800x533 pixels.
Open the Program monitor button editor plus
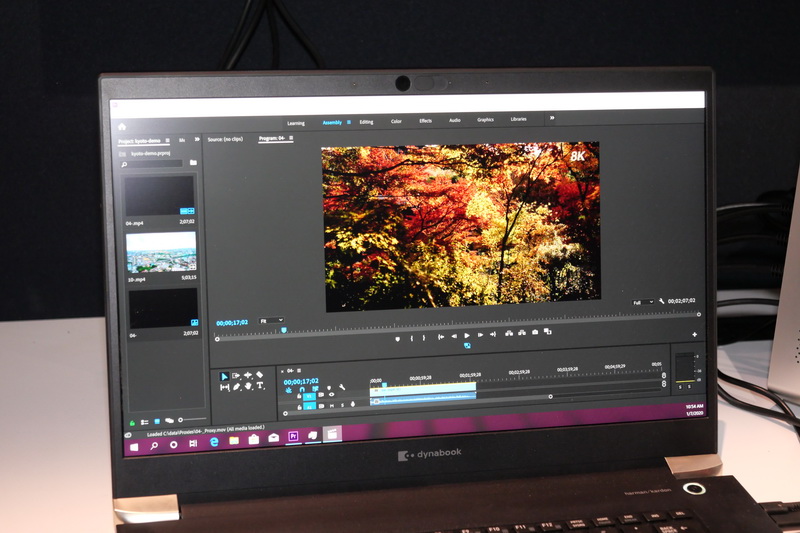click(x=694, y=335)
